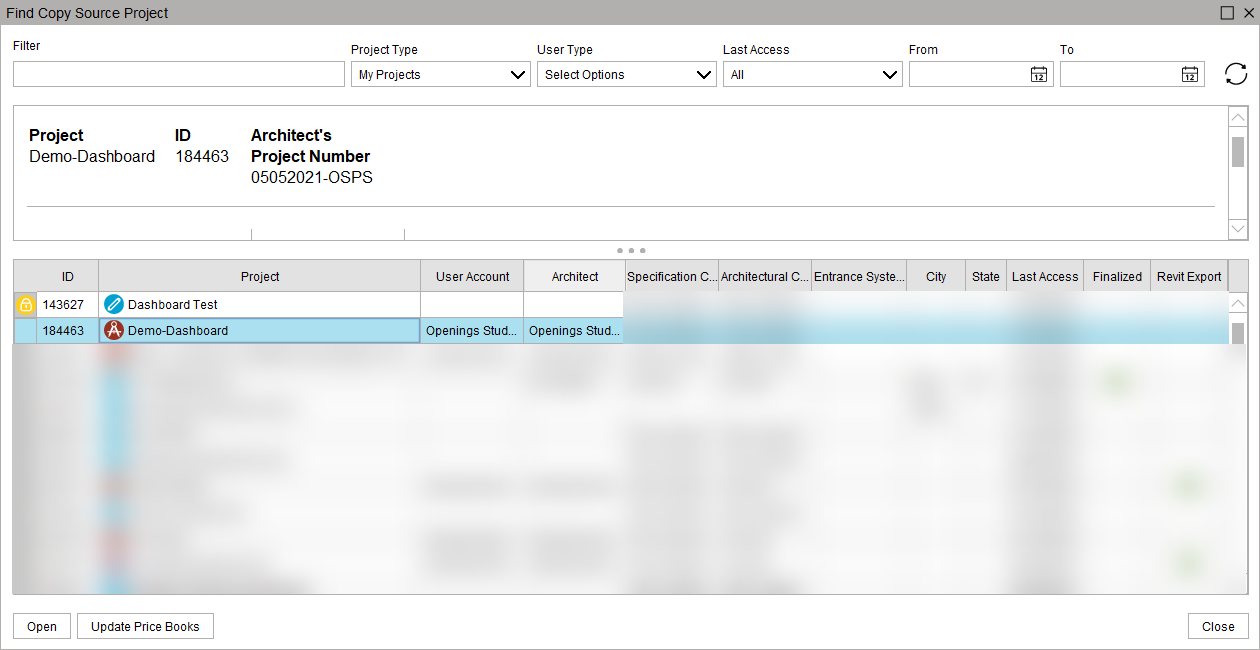This screenshot has width=1260, height=650.
Task: Open the From date calendar picker
Action: [1039, 74]
